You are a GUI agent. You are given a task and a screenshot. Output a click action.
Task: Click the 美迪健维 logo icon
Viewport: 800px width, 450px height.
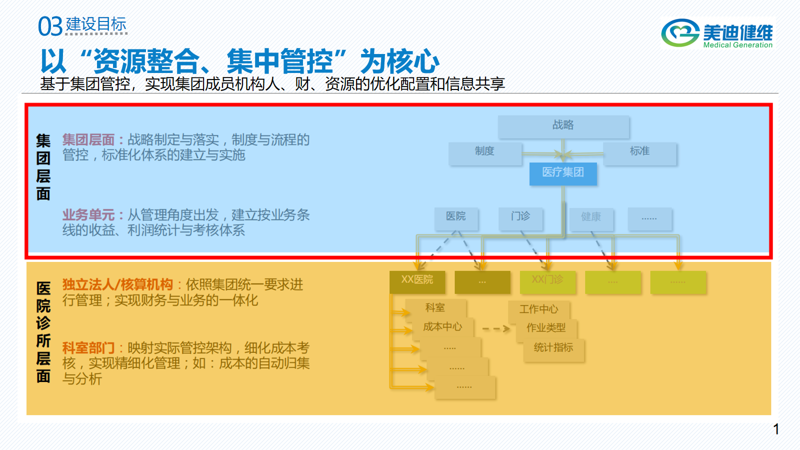pyautogui.click(x=681, y=31)
